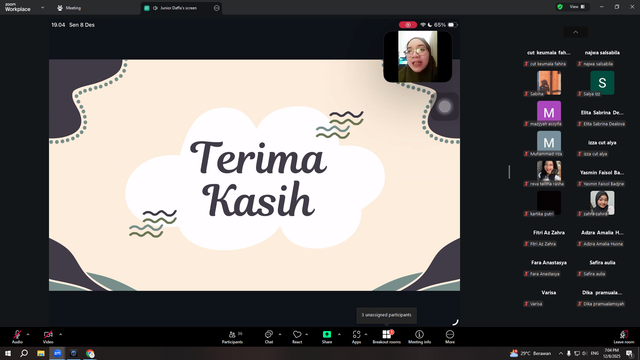Open Breakout rooms

[x=387, y=337]
